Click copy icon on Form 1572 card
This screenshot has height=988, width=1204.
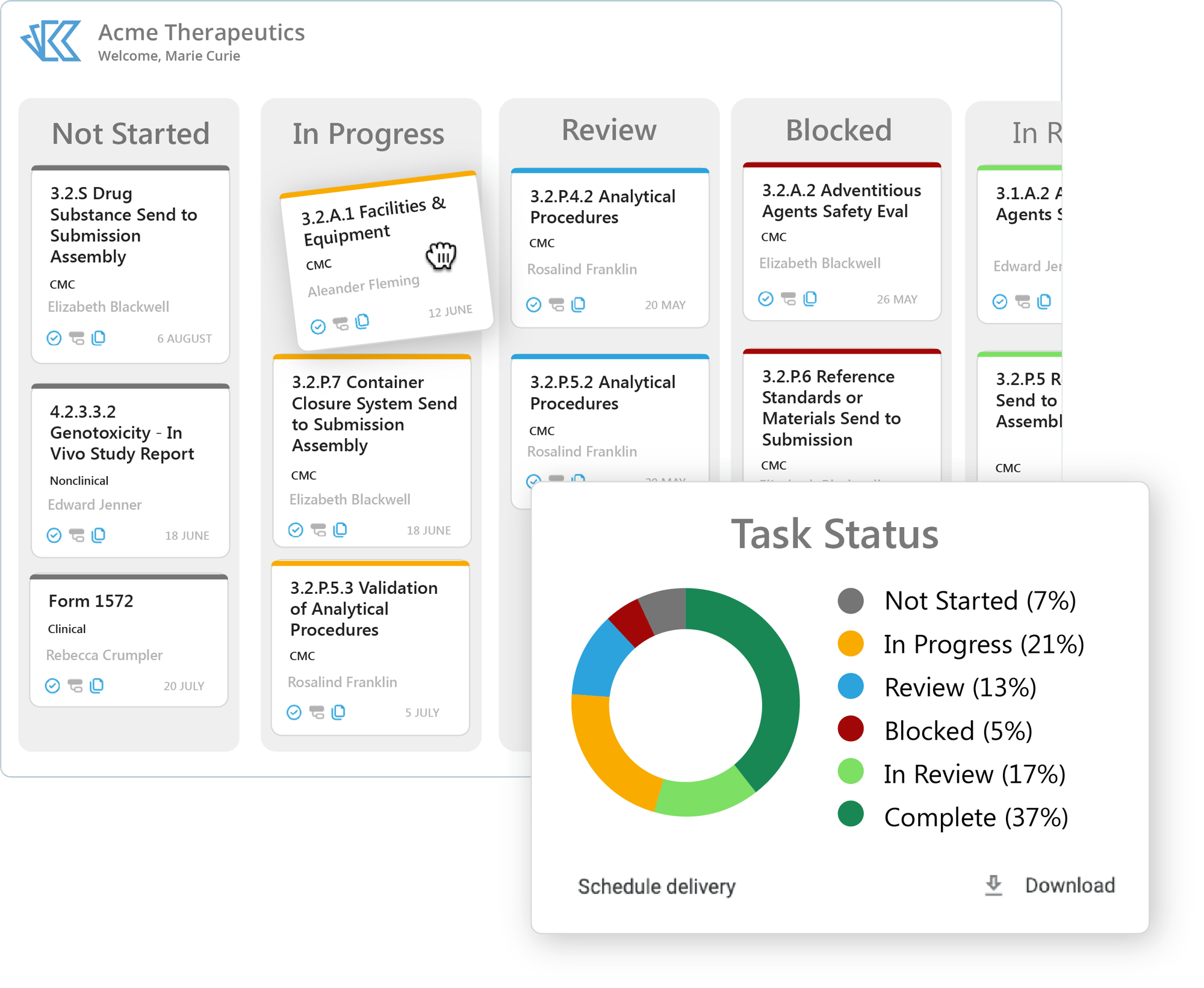pos(97,685)
